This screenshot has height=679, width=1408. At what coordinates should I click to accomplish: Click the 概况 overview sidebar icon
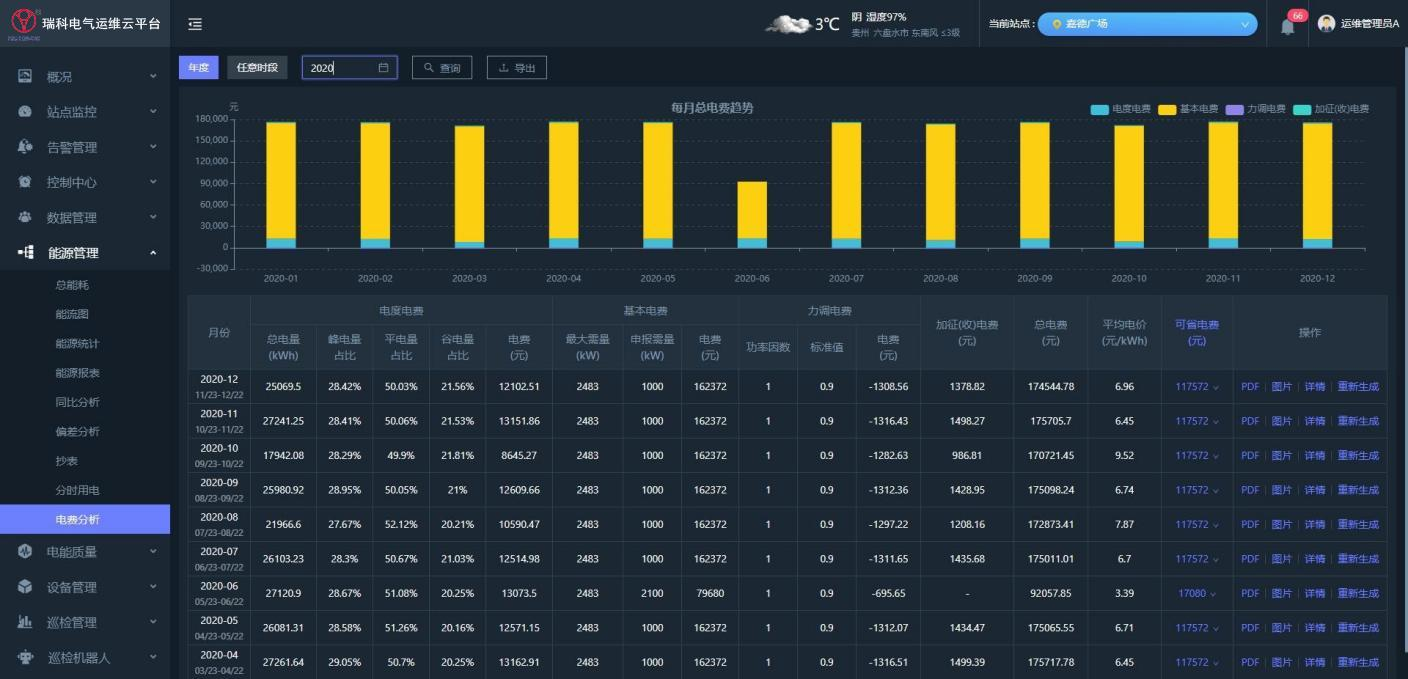25,76
